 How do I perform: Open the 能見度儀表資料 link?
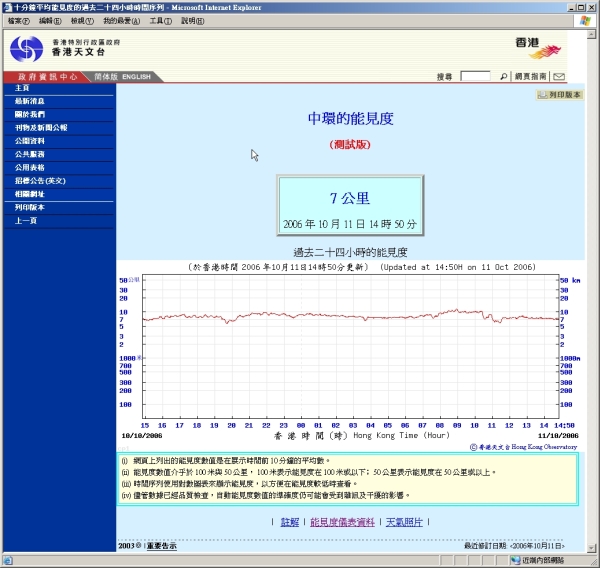342,522
